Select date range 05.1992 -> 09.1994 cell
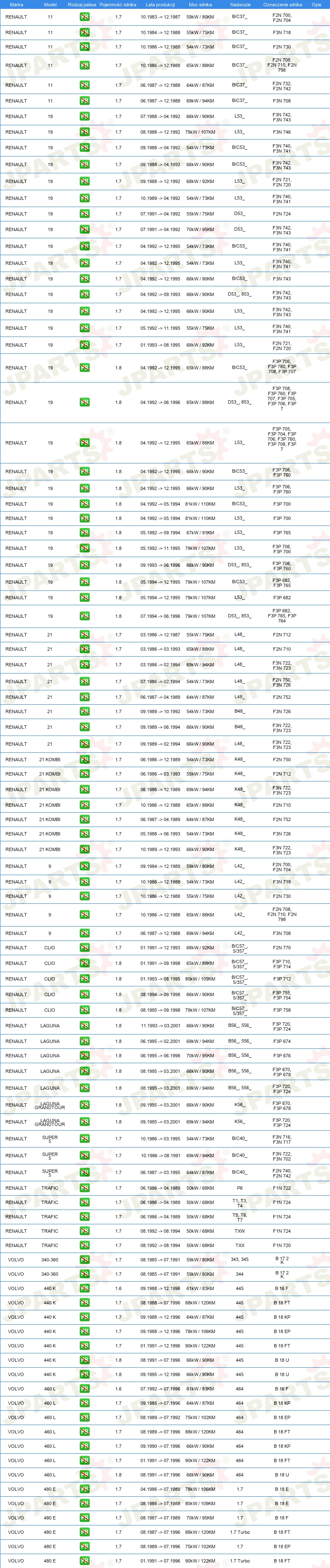This screenshot has width=330, height=1568. click(x=160, y=533)
